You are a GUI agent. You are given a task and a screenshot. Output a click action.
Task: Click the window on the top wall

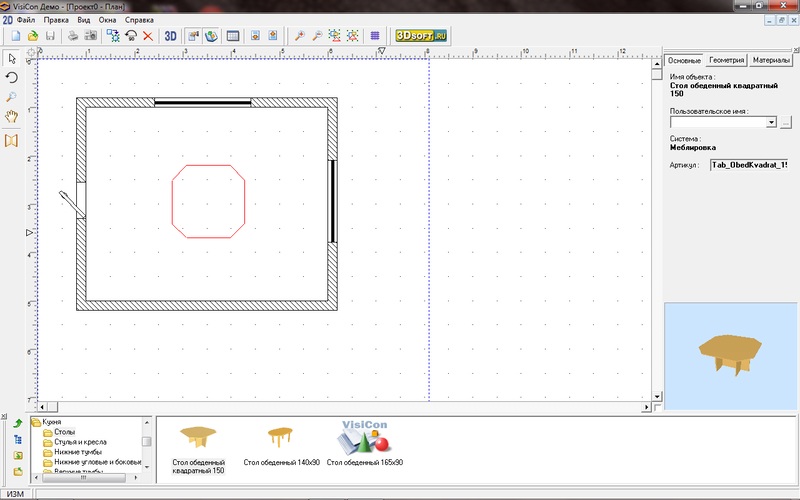203,103
